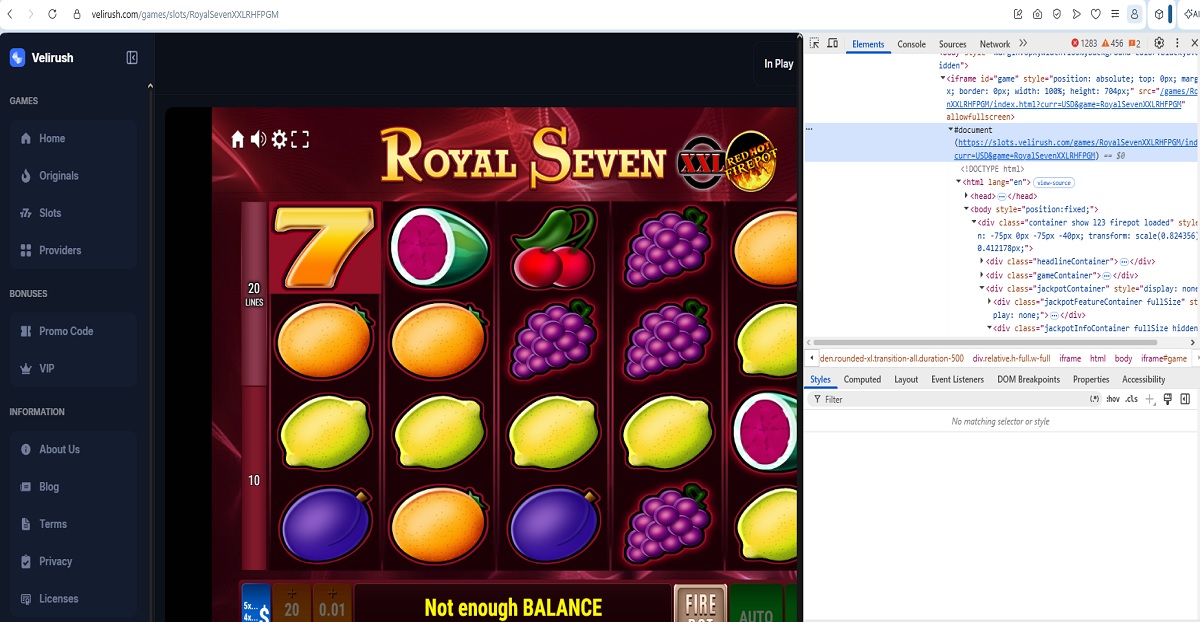Select iframe#game in the breadcrumb
Image resolution: width=1200 pixels, height=622 pixels.
[x=1164, y=358]
